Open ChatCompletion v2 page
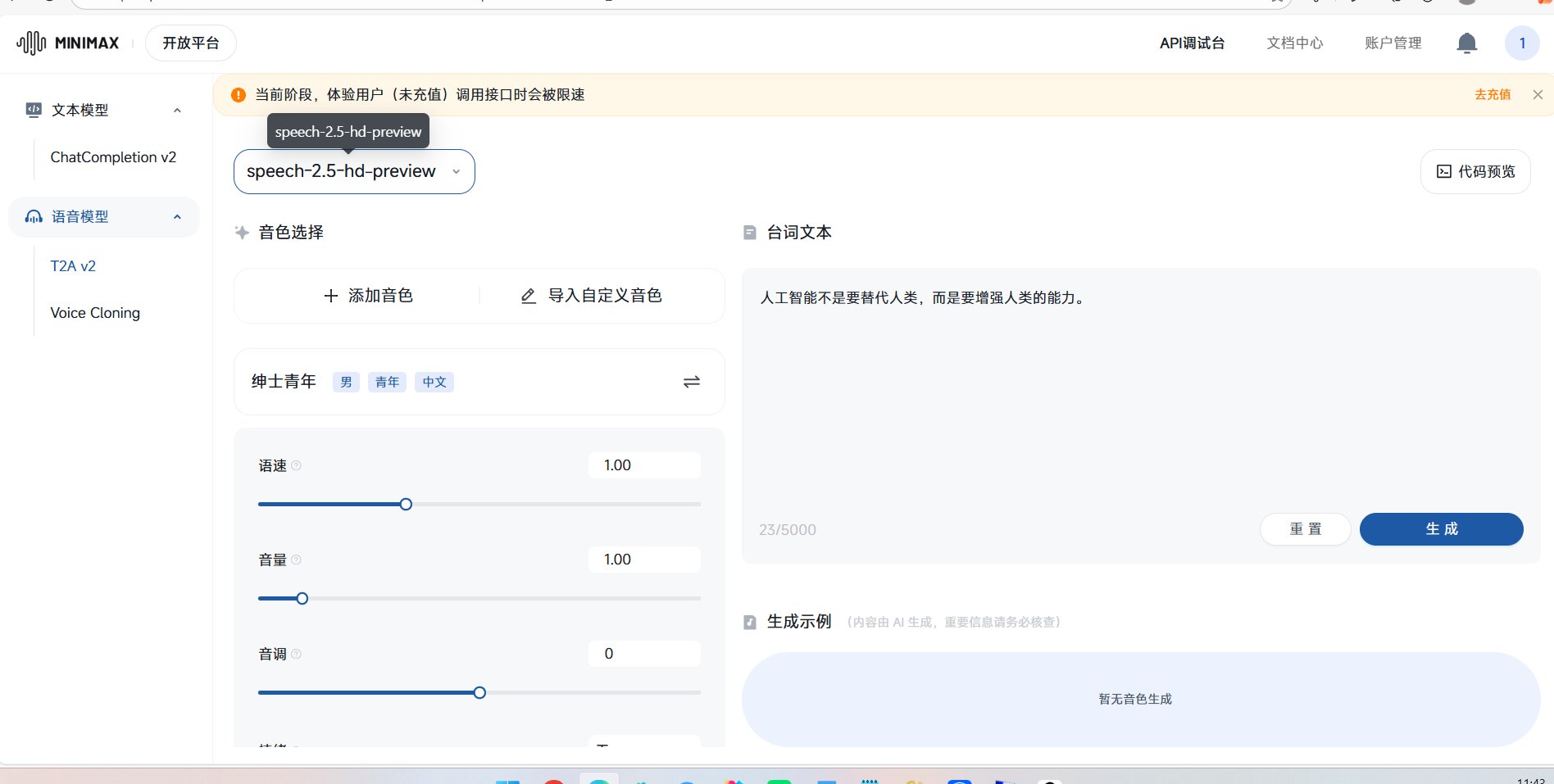This screenshot has height=784, width=1554. pos(113,157)
